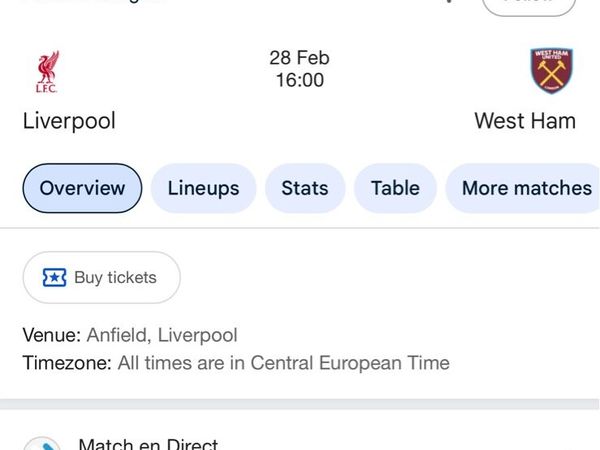The image size is (600, 450).
Task: Click the Liverpool FC crest logo
Action: pos(46,72)
